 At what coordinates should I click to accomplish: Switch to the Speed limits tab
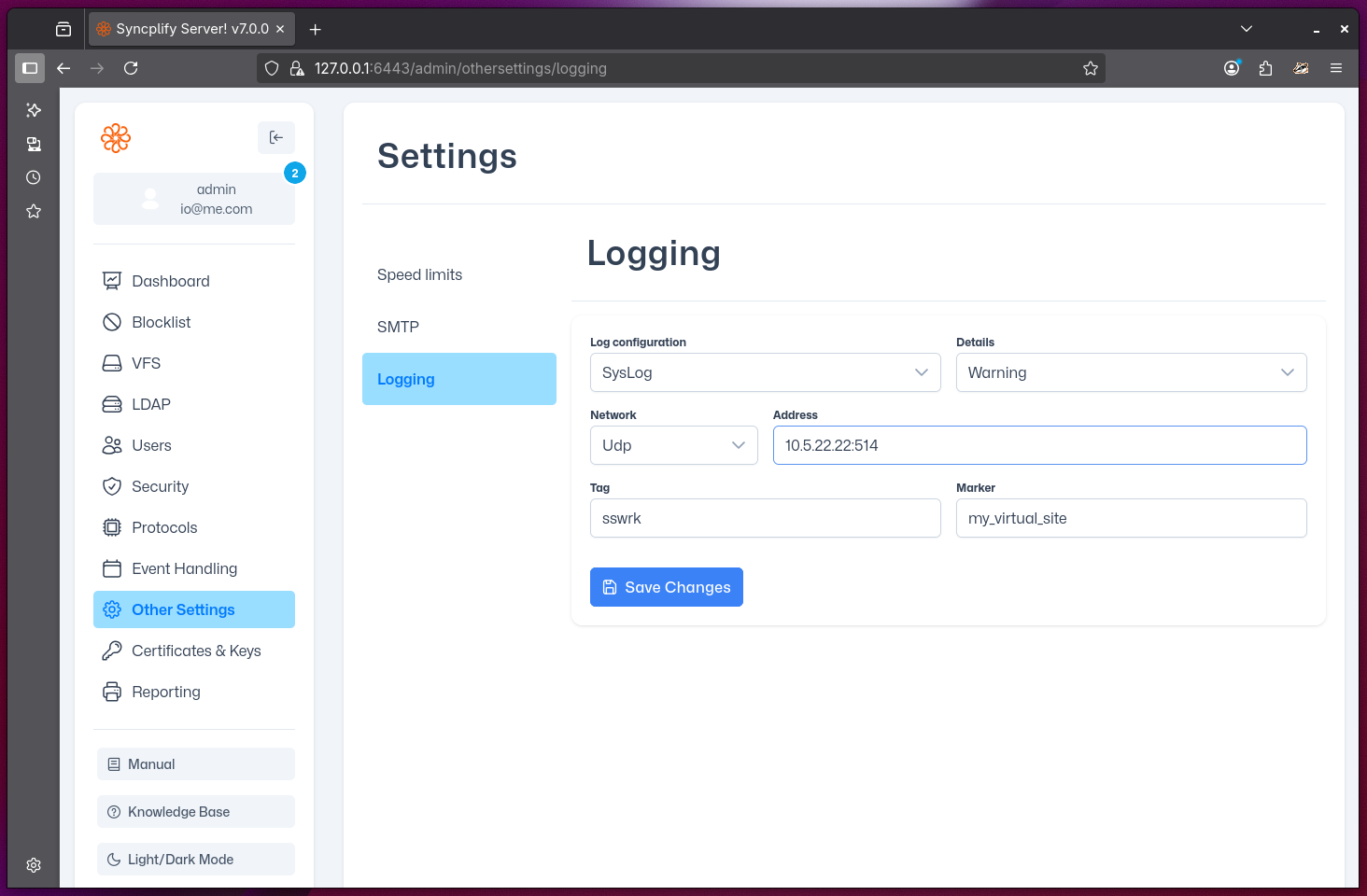coord(419,274)
